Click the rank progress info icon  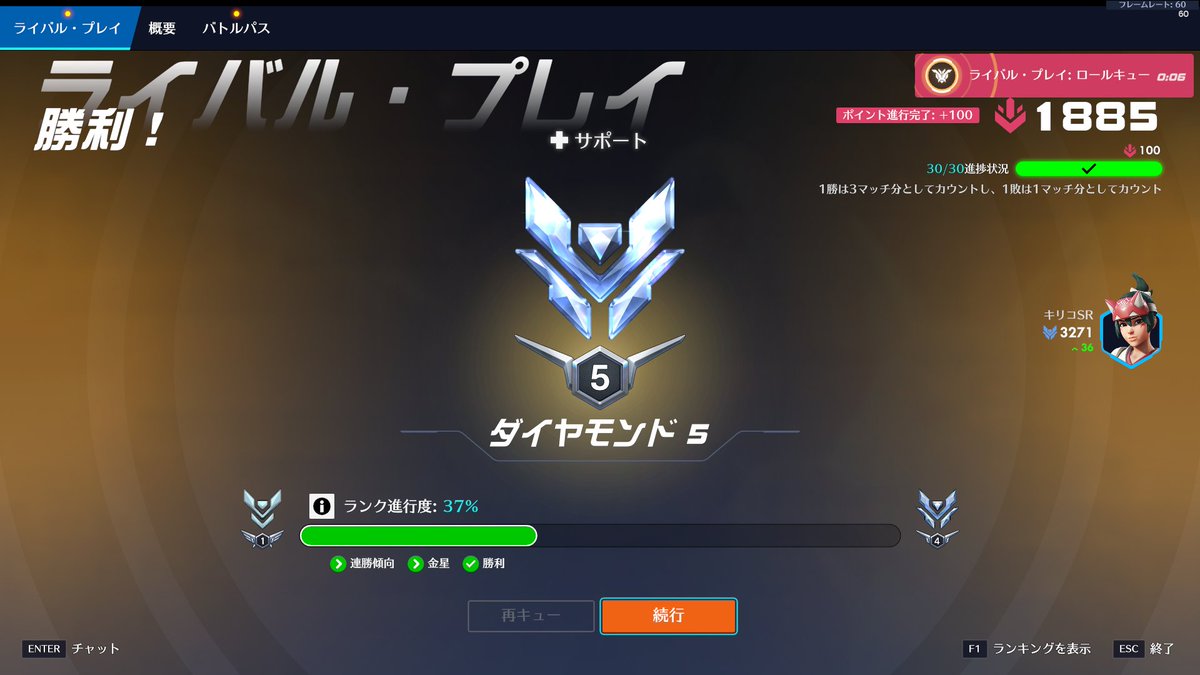coord(321,506)
